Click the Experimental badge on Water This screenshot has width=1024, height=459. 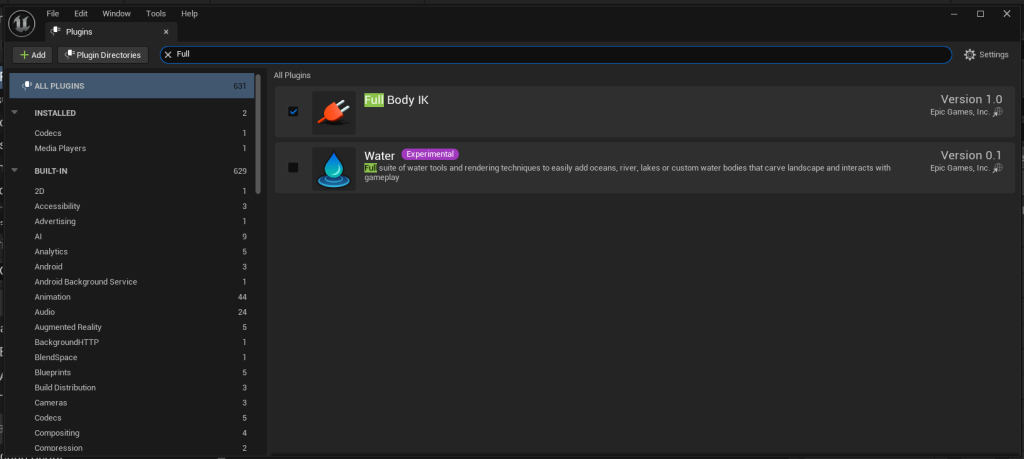click(x=430, y=154)
